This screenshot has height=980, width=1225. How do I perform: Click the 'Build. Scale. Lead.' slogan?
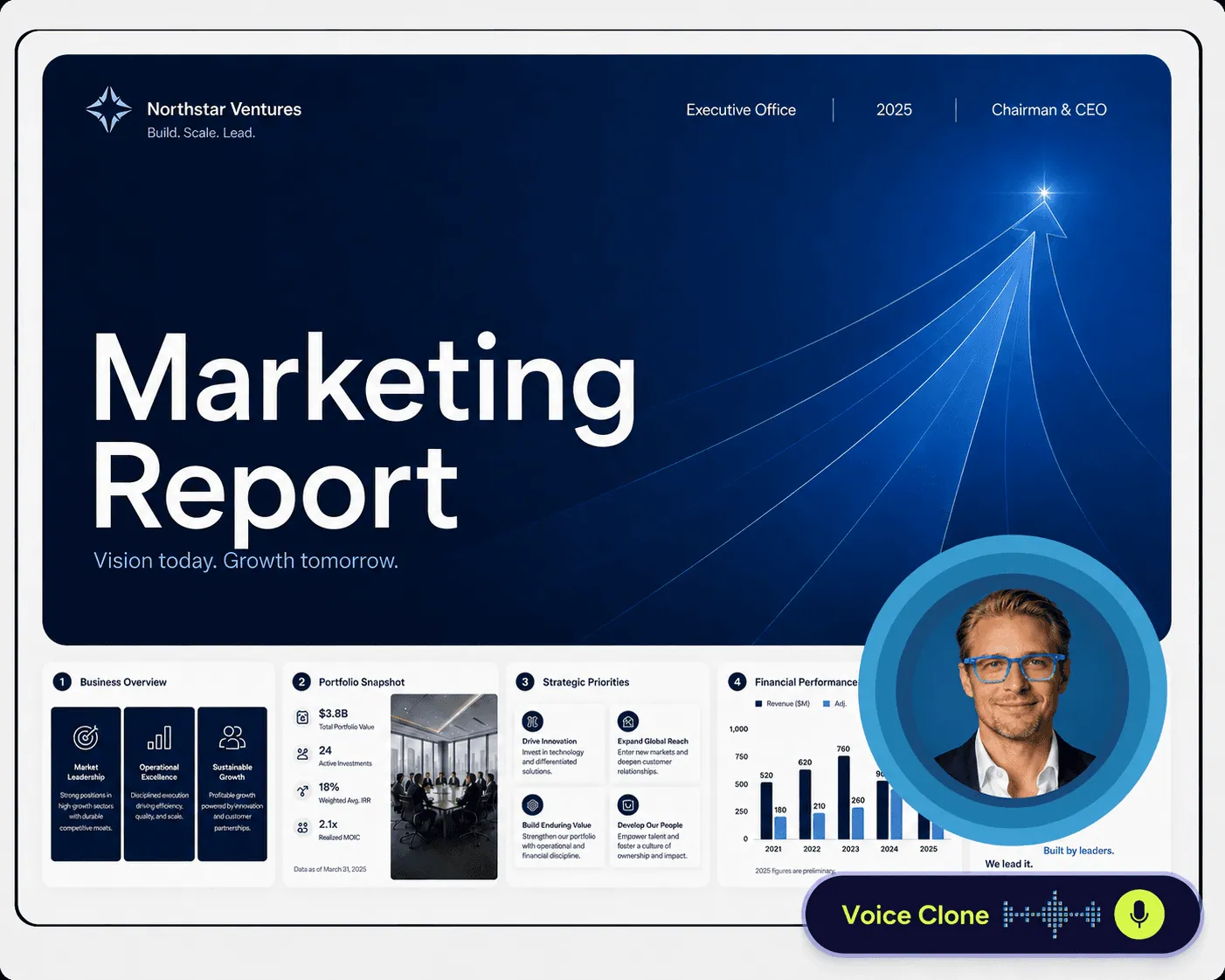[x=201, y=133]
